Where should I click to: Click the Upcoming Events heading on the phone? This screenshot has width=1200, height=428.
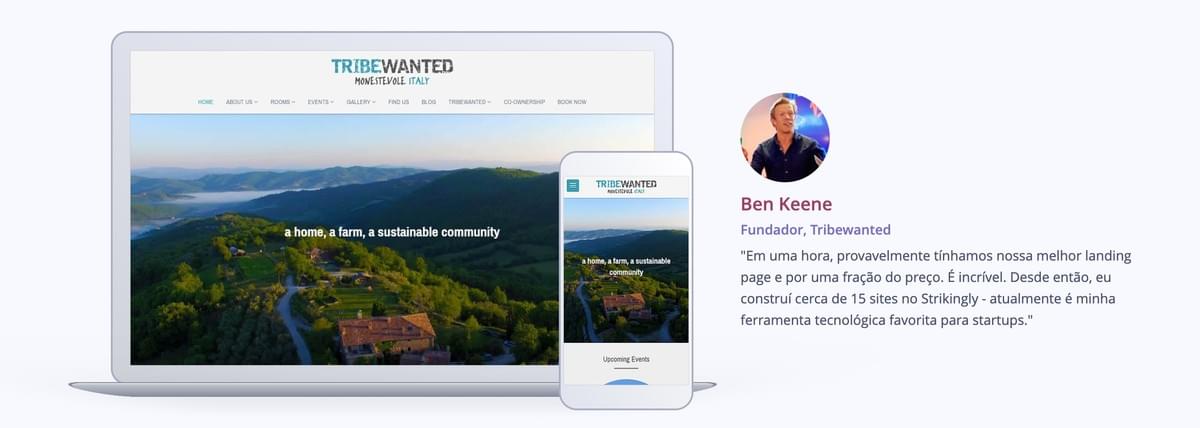(626, 359)
